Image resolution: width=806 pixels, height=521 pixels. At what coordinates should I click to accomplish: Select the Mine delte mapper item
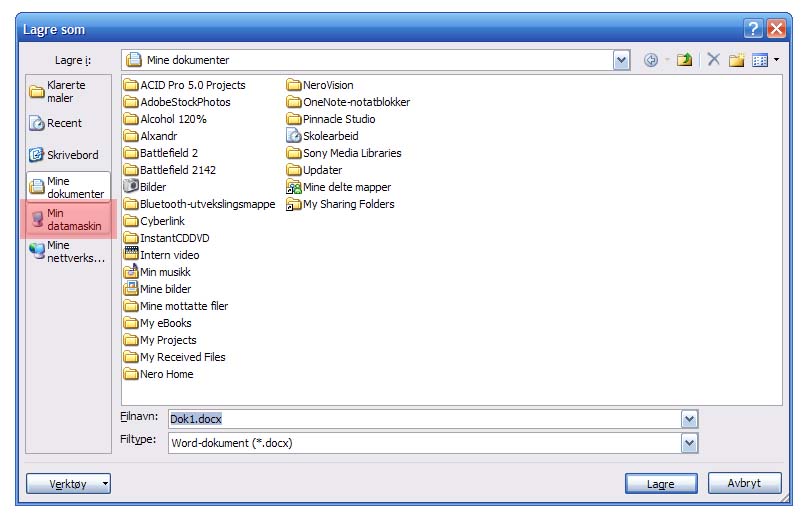coord(339,187)
